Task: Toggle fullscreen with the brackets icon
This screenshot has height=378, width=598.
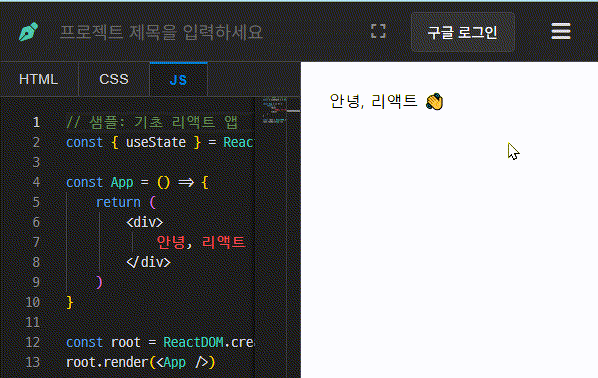Action: point(378,31)
